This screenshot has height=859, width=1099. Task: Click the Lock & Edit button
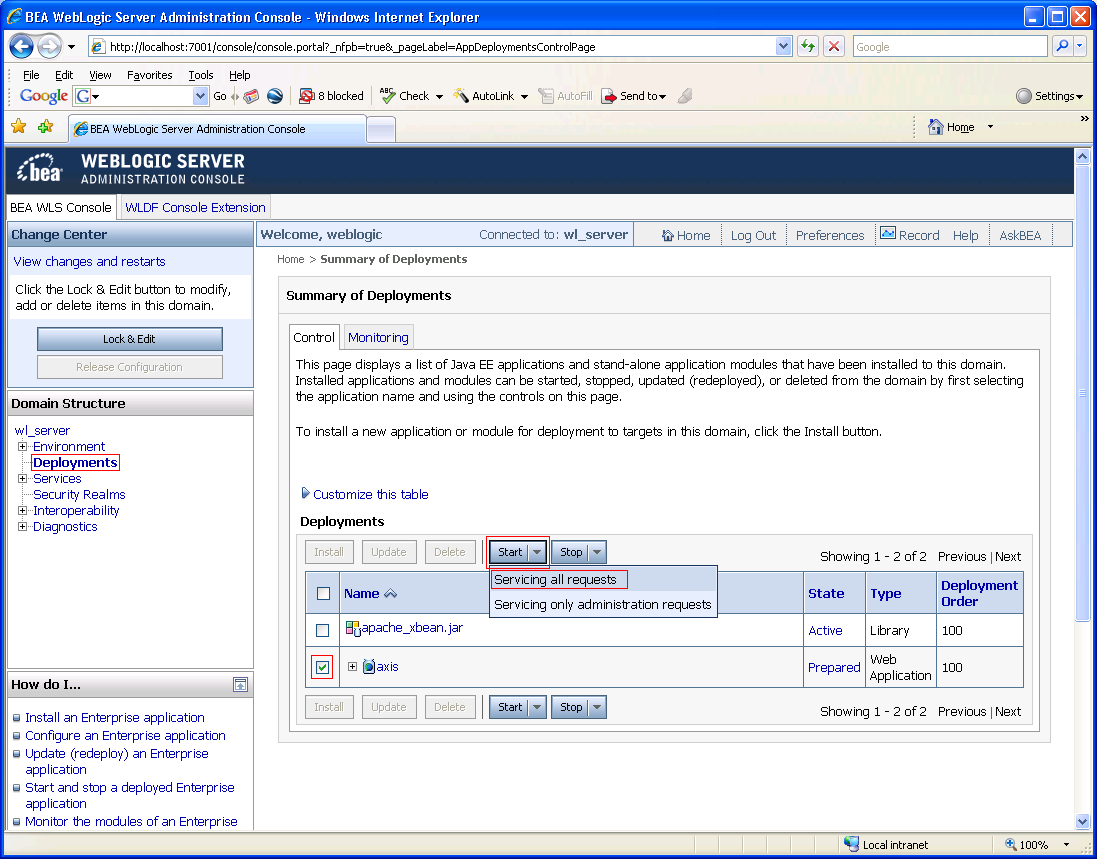click(130, 339)
